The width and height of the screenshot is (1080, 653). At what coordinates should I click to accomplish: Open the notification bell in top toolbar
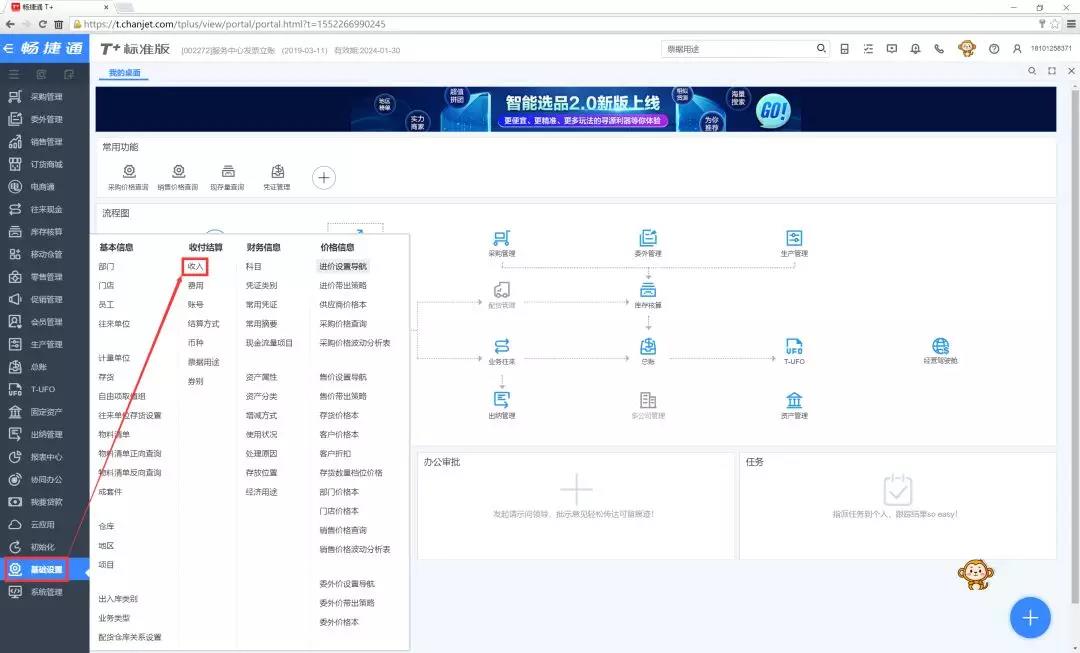915,49
